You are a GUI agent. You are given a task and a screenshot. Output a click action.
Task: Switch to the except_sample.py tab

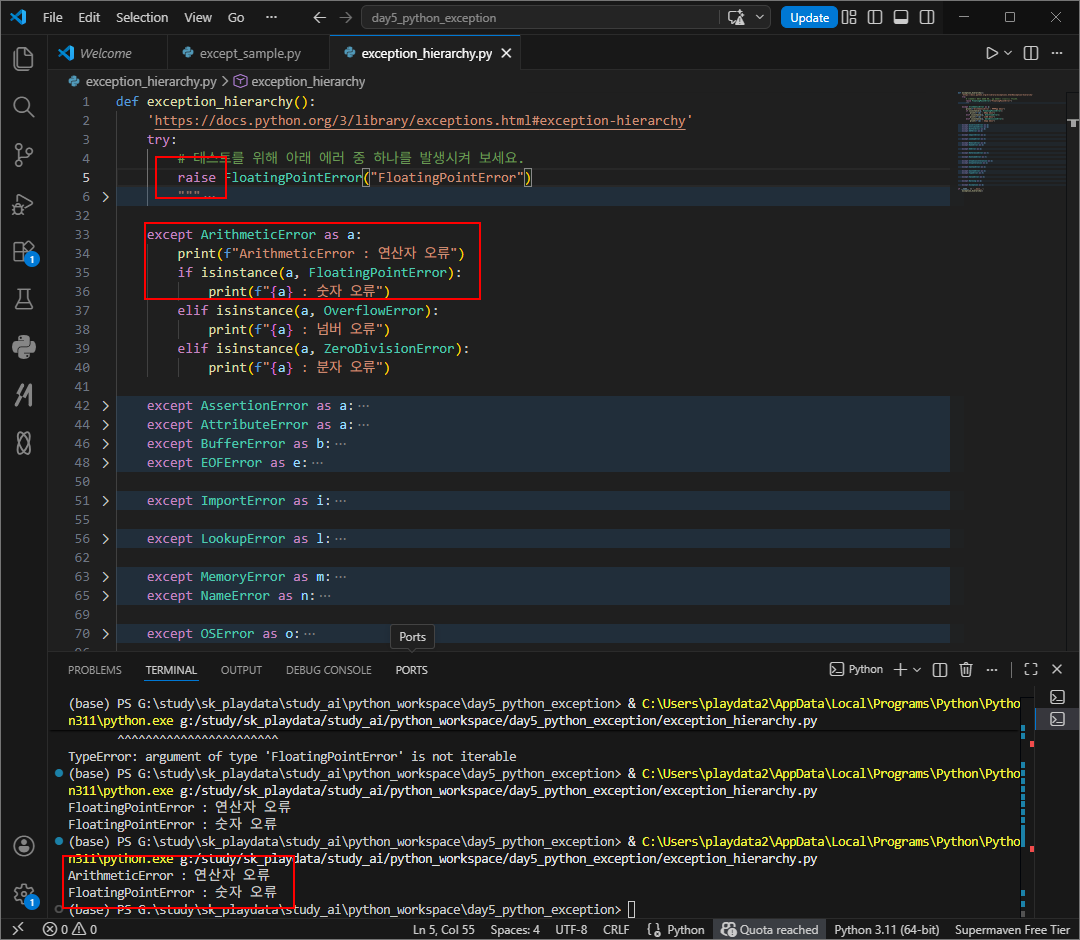click(x=249, y=53)
